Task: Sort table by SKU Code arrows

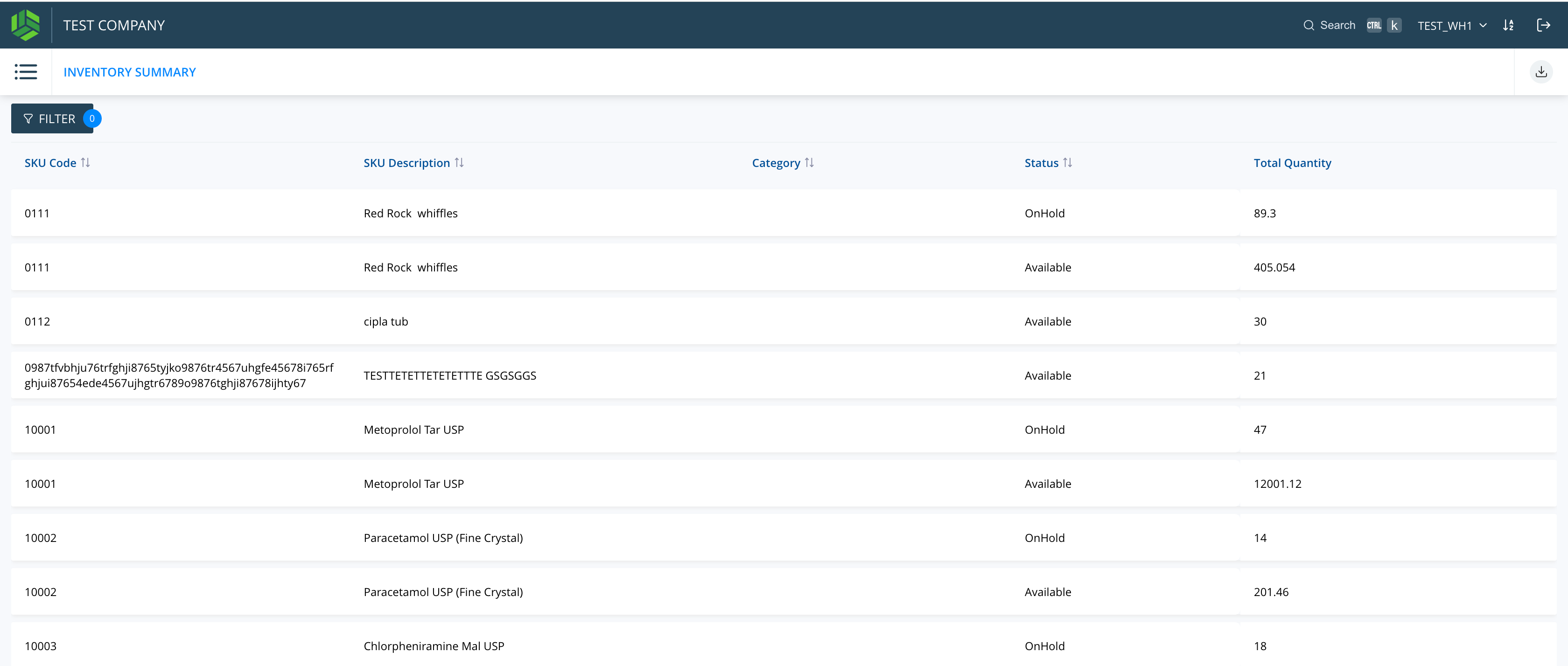Action: click(85, 162)
